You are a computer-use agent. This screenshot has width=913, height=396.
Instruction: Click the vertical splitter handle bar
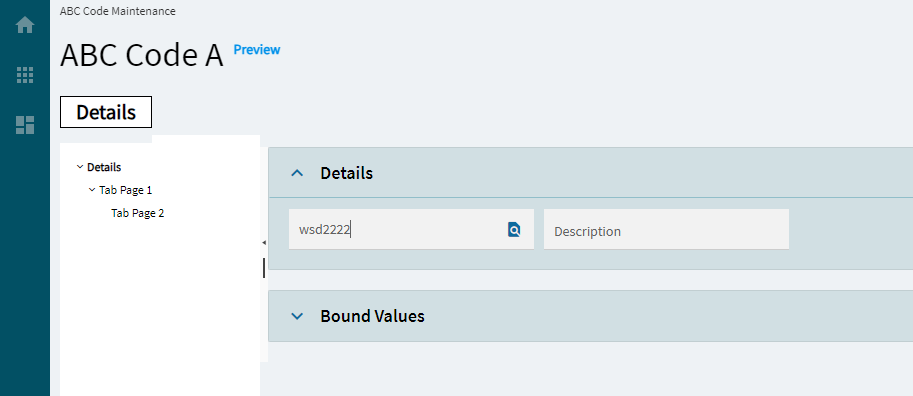[x=264, y=268]
